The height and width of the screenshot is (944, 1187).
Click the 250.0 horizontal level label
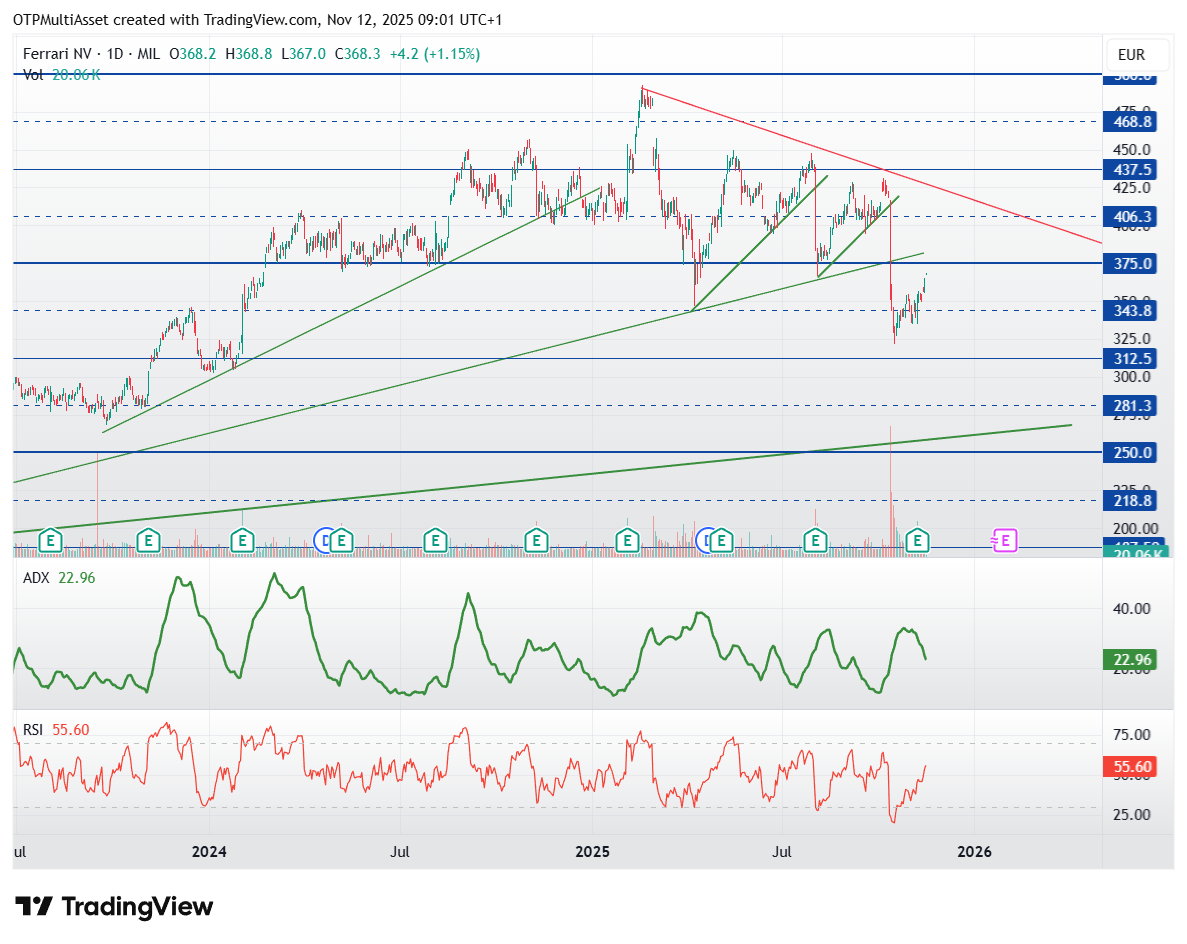[x=1132, y=453]
